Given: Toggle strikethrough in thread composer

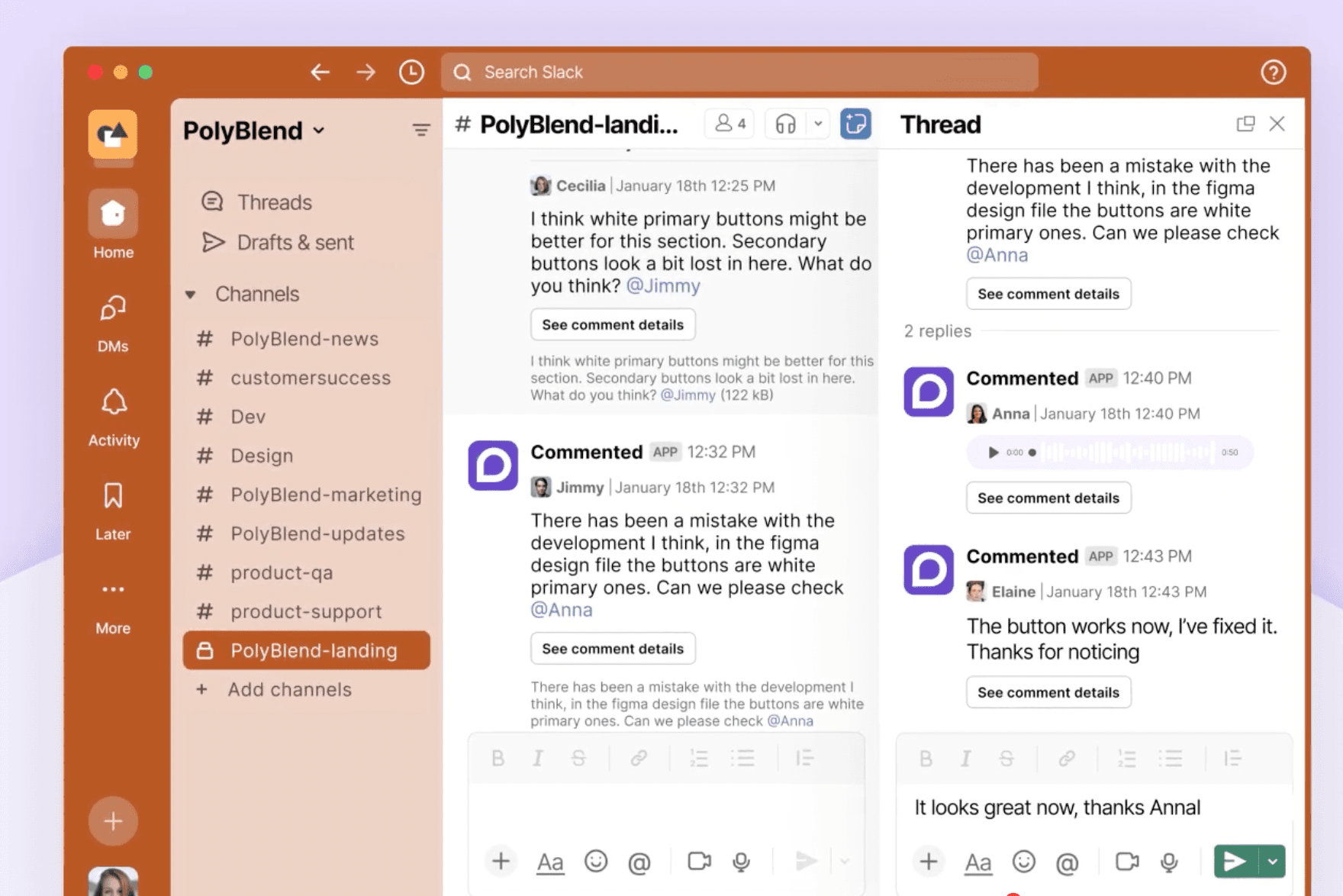Looking at the screenshot, I should pos(1006,759).
